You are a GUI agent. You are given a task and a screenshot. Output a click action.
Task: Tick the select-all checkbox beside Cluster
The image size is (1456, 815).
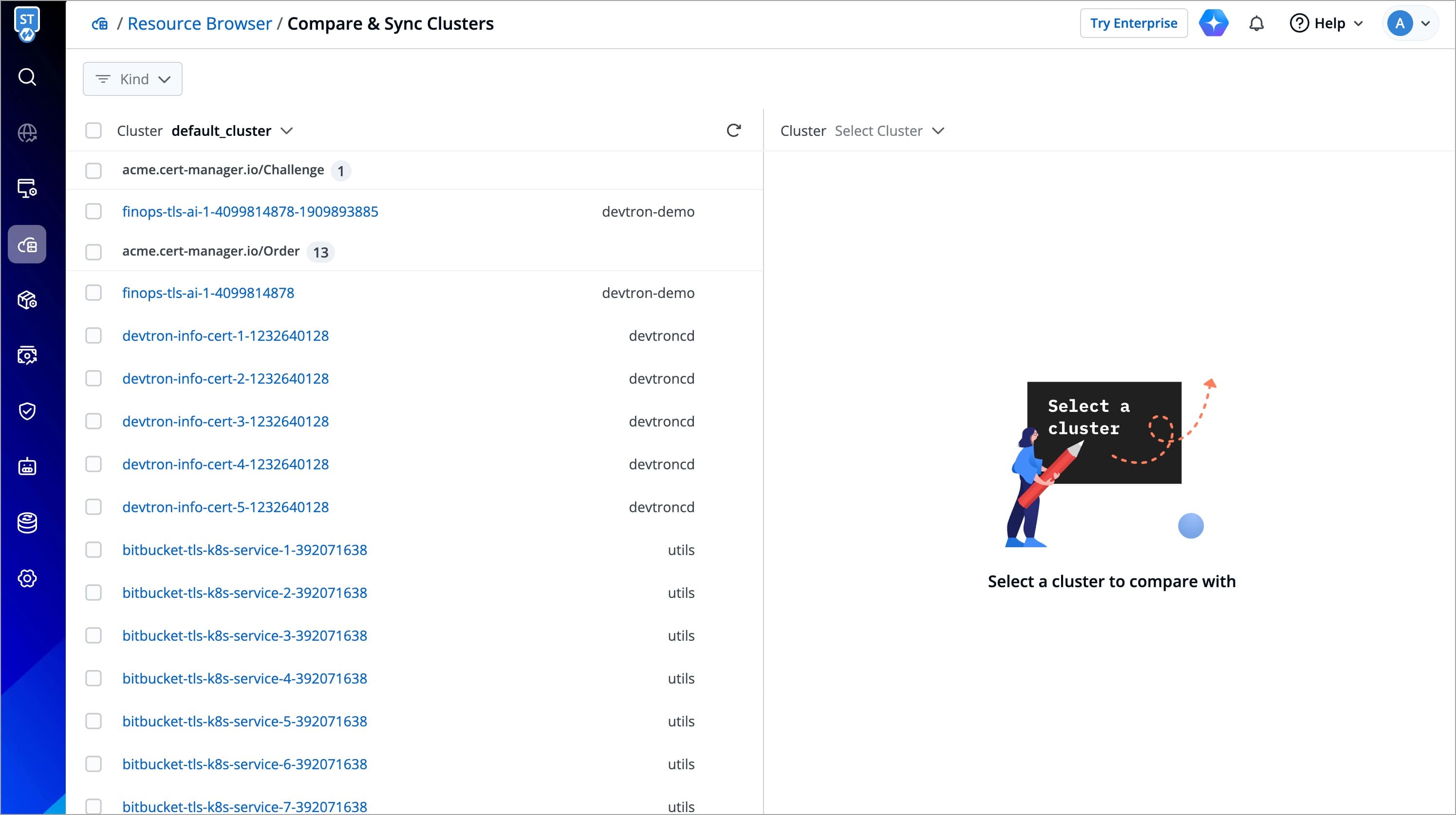93,130
